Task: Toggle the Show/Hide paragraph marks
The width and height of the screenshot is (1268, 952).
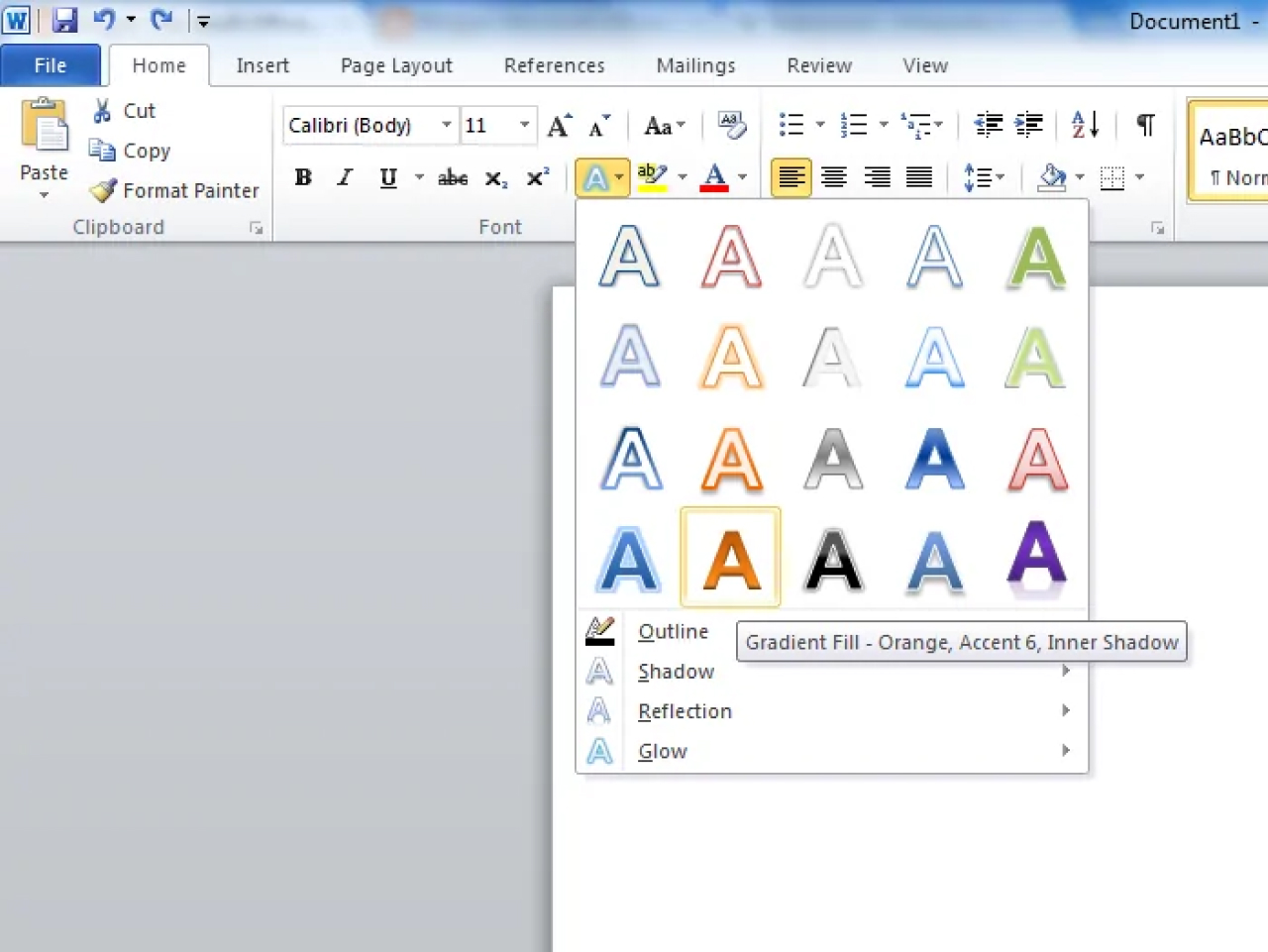Action: [x=1145, y=126]
